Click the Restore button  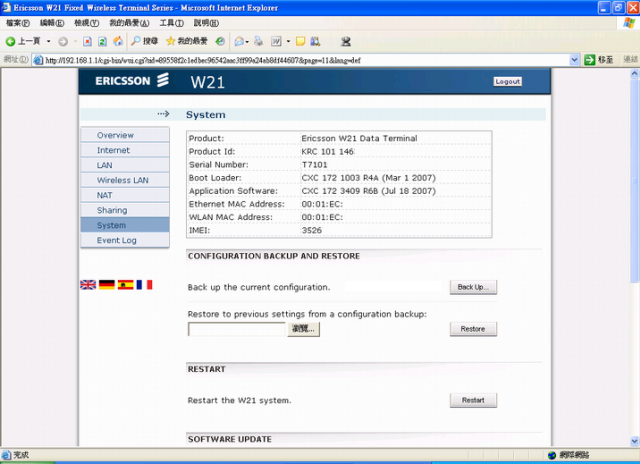(x=473, y=329)
